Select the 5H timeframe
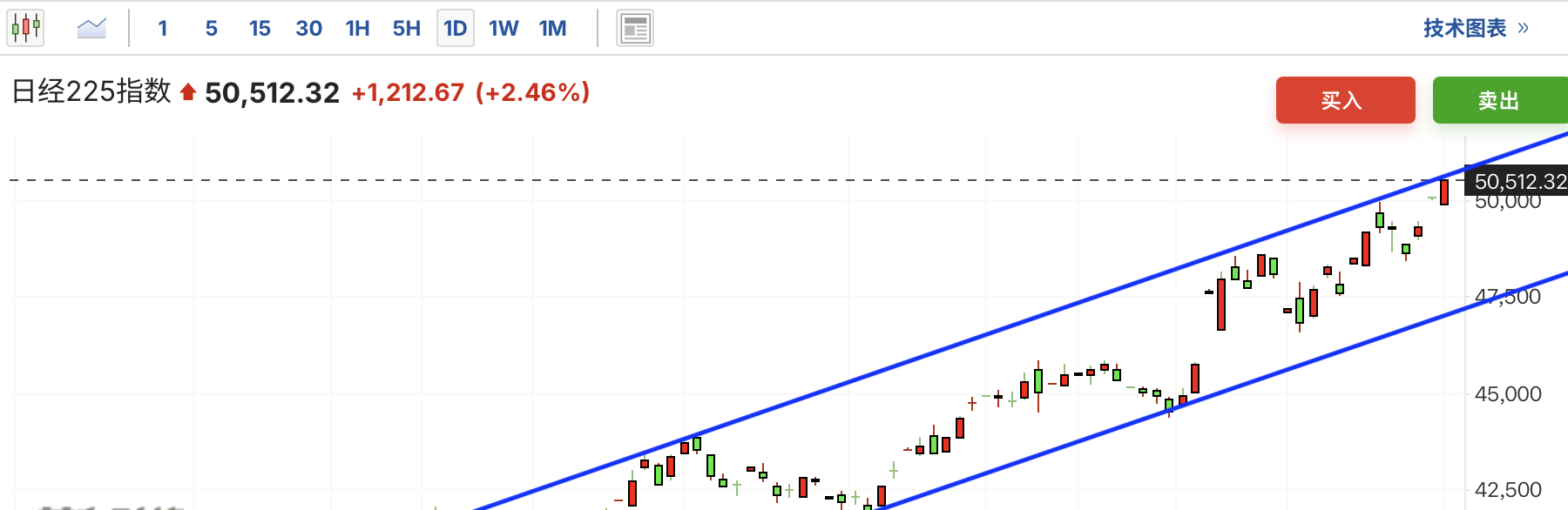1568x510 pixels. point(406,28)
